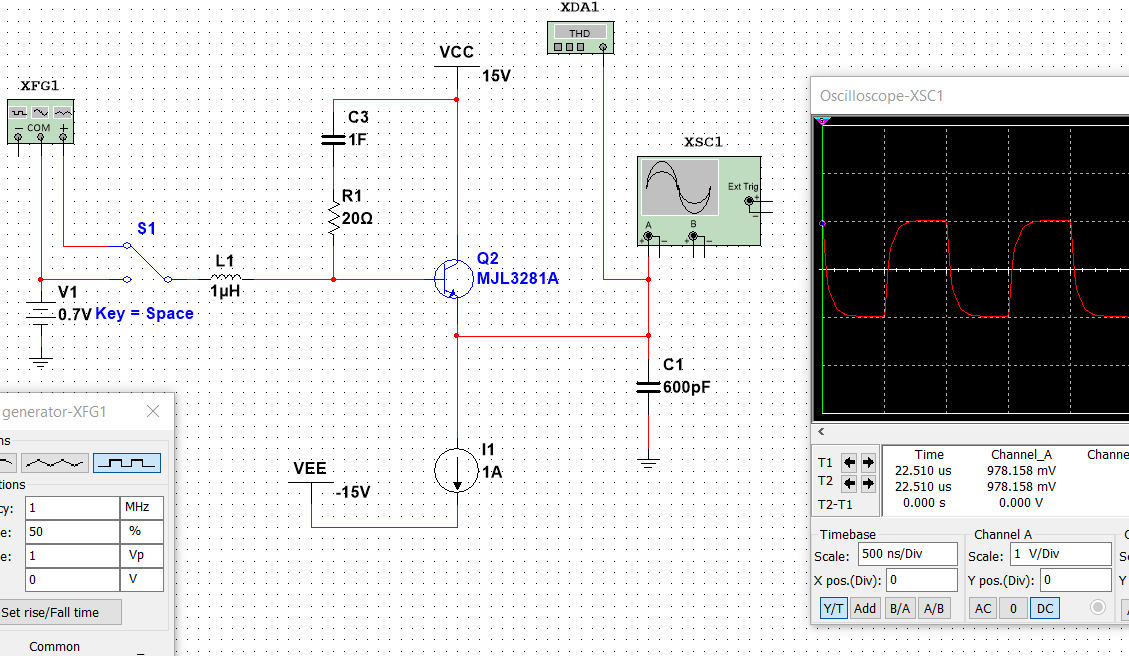Click the 15V label next to VCC
This screenshot has width=1129, height=656.
coord(496,76)
